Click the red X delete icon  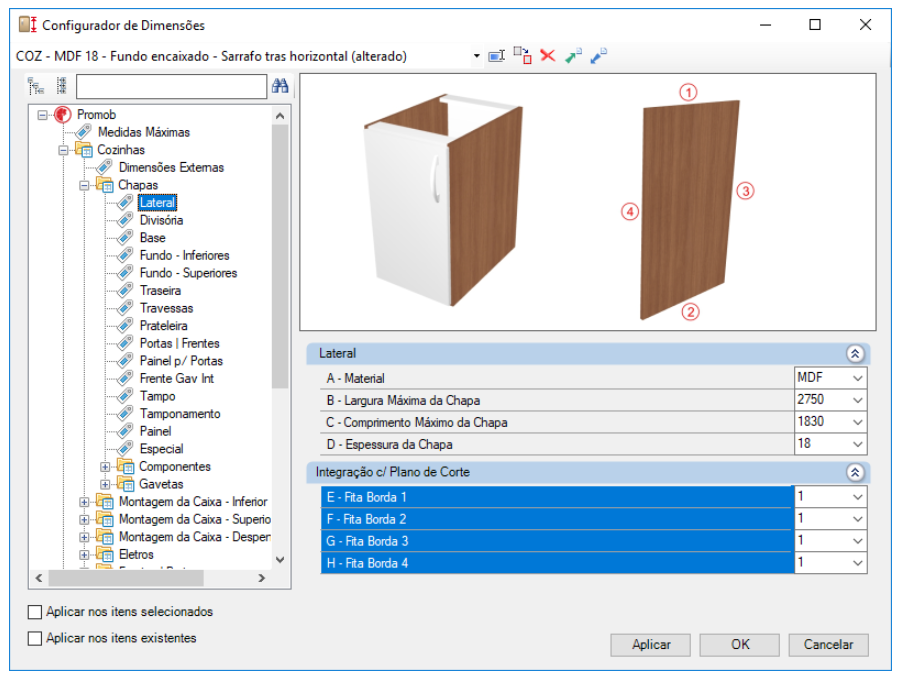coord(547,56)
